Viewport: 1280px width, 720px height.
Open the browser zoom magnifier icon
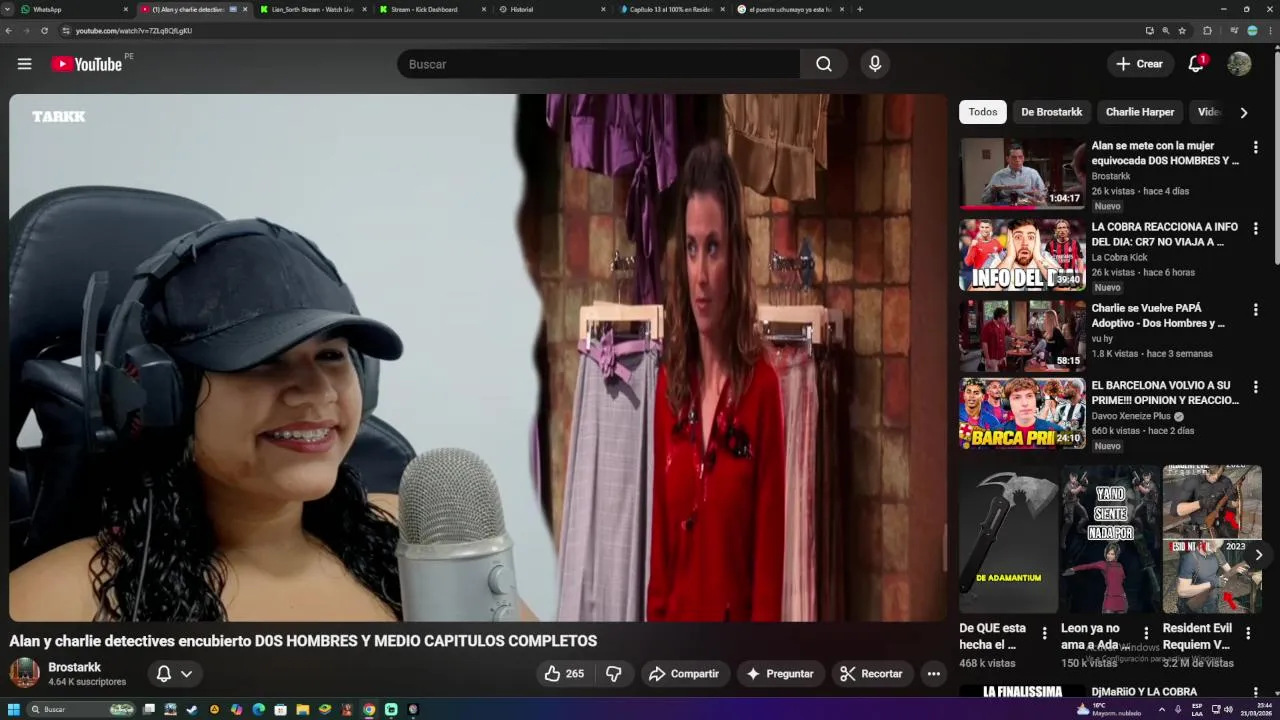[x=1165, y=31]
